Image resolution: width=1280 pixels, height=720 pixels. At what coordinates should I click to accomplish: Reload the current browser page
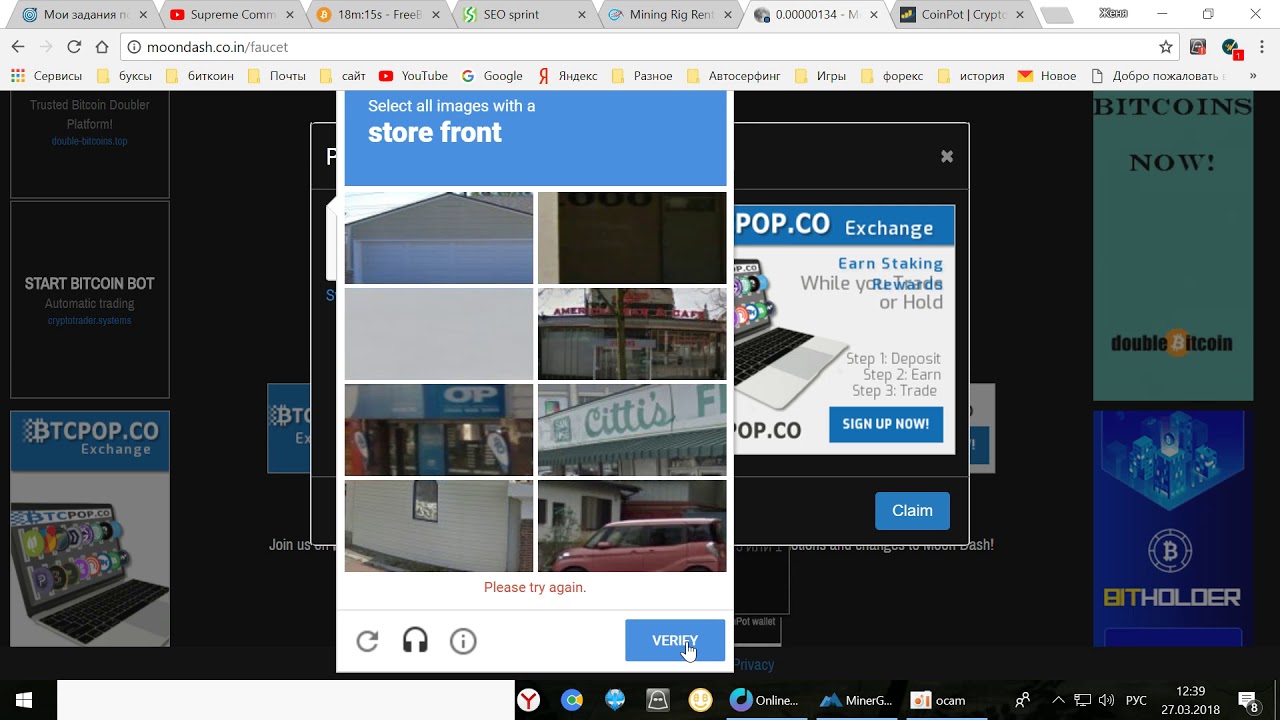(74, 47)
